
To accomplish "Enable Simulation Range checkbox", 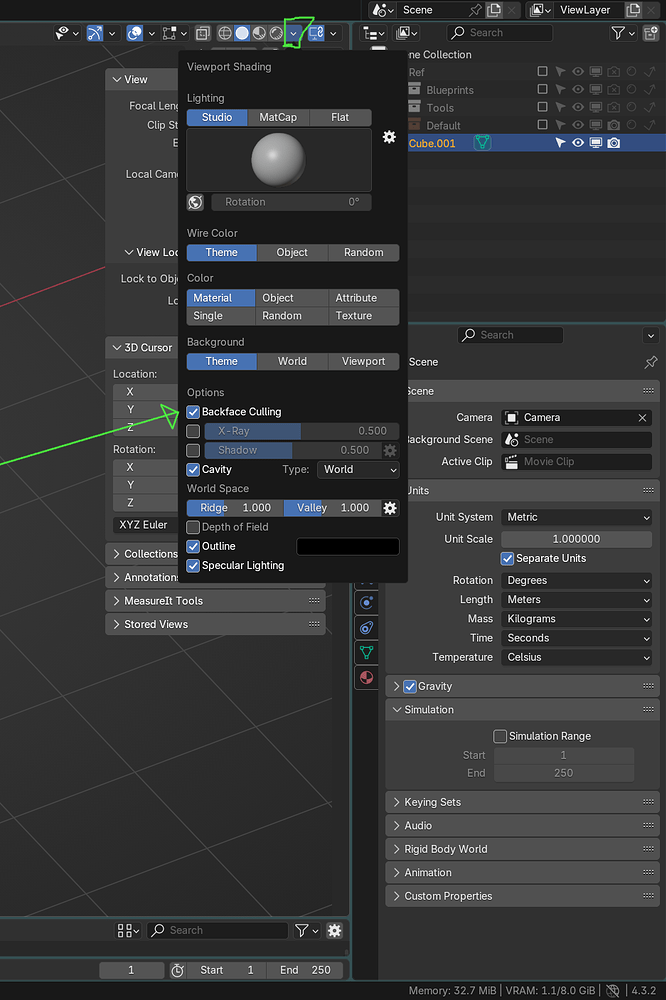I will pyautogui.click(x=500, y=736).
